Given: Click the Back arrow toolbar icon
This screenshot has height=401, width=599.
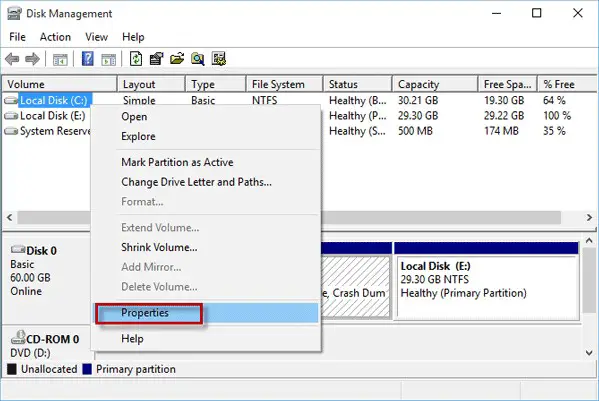Looking at the screenshot, I should 12,59.
